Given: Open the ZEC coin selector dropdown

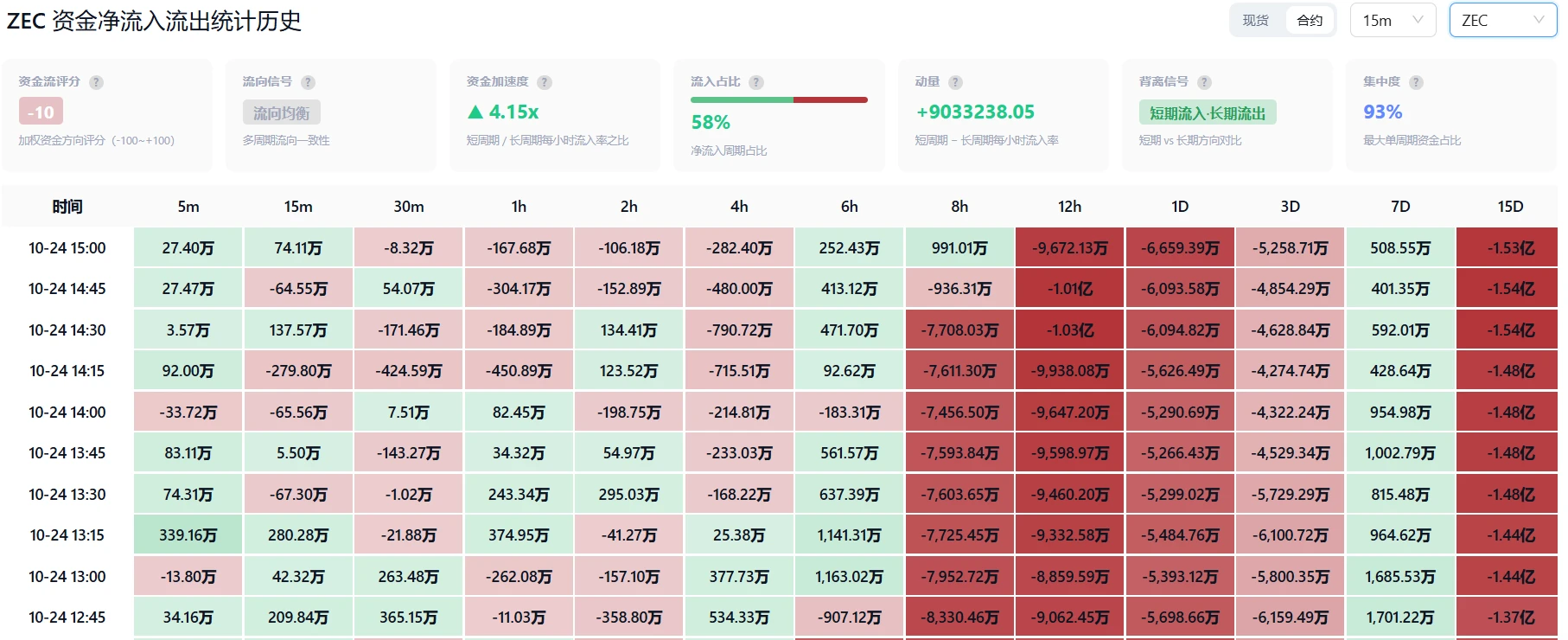Looking at the screenshot, I should tap(1502, 20).
